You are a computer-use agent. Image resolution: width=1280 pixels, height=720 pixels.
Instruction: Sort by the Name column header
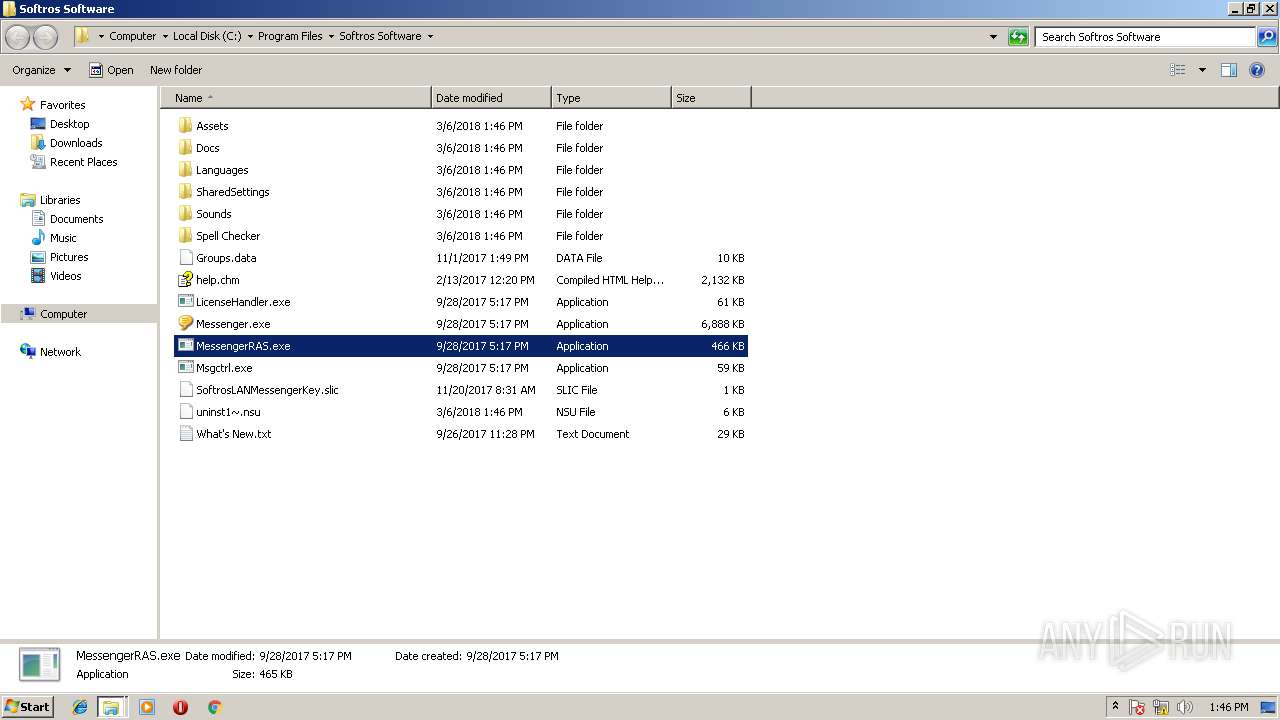[x=296, y=98]
